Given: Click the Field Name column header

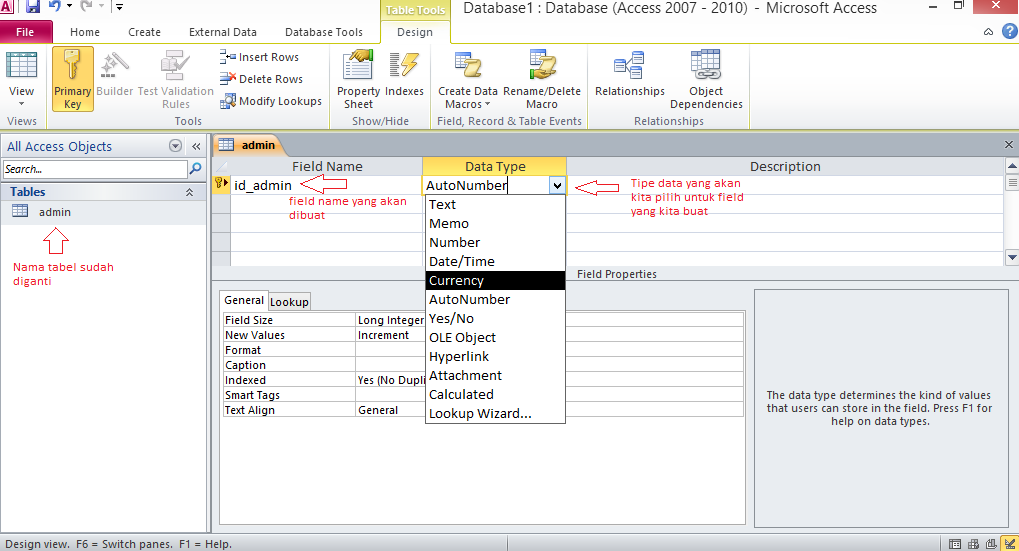Looking at the screenshot, I should coord(327,166).
